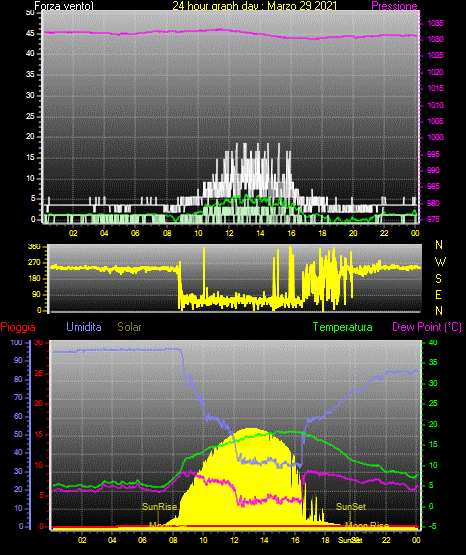Click the Pressione legend label

coord(394,6)
